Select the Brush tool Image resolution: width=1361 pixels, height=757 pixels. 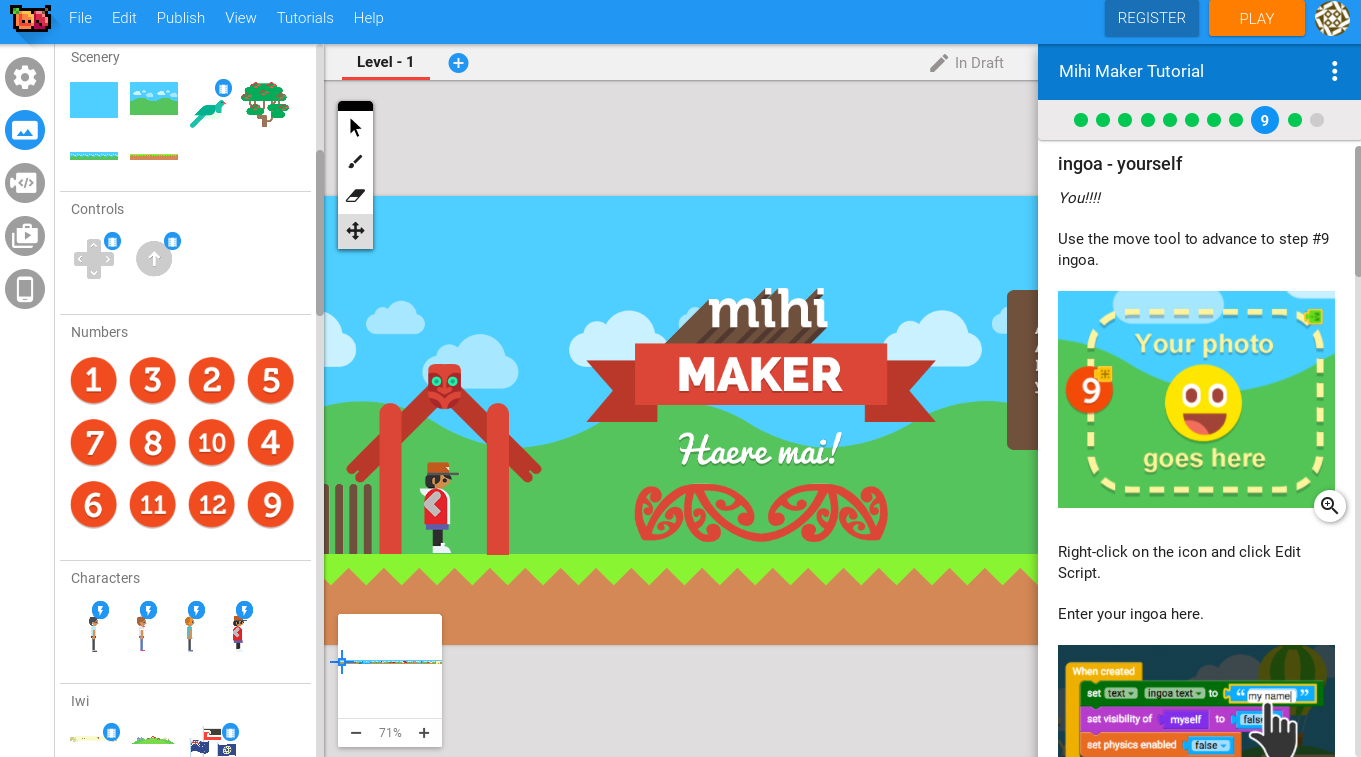355,161
